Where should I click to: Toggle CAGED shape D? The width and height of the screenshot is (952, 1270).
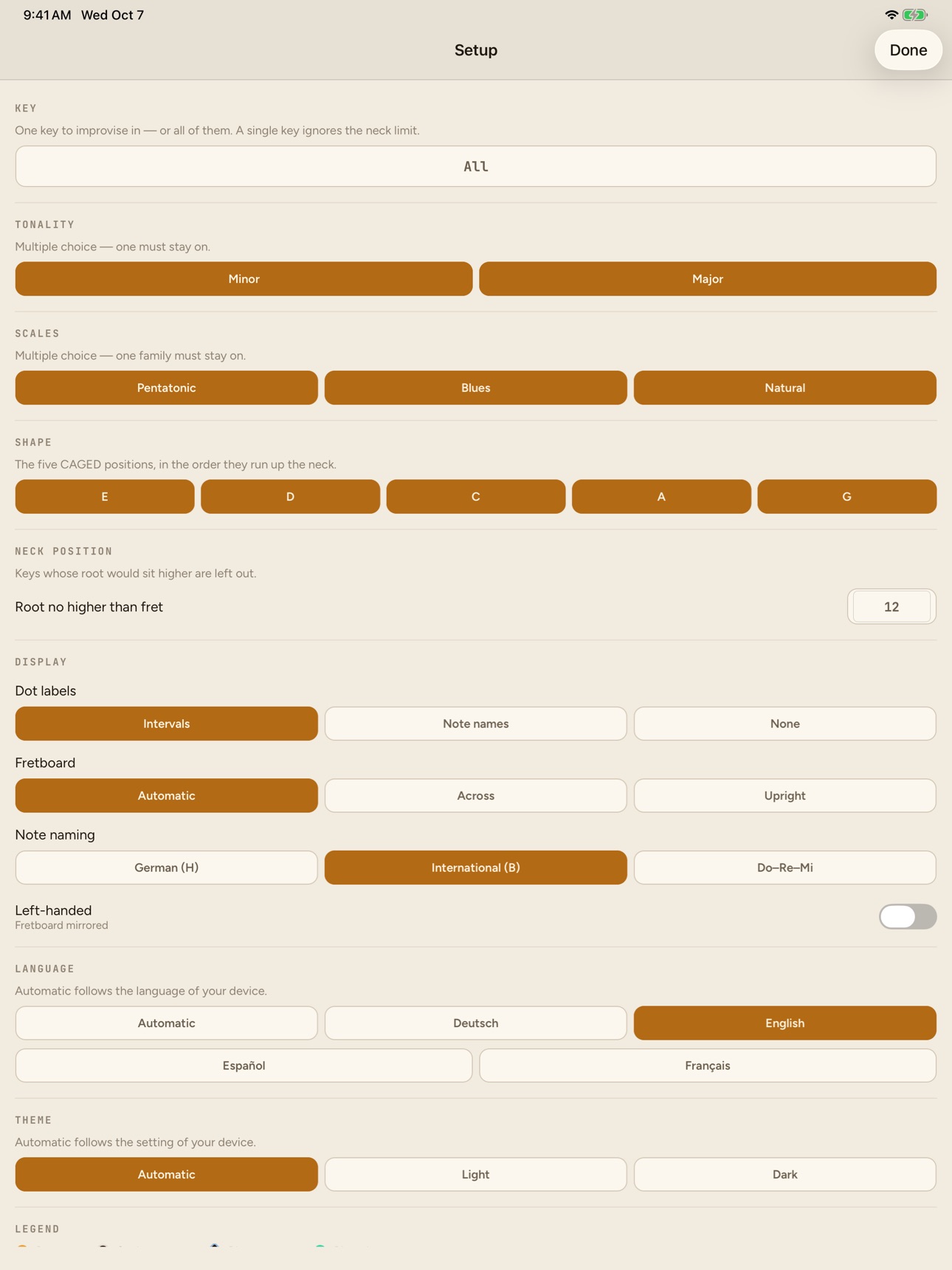[x=291, y=497]
